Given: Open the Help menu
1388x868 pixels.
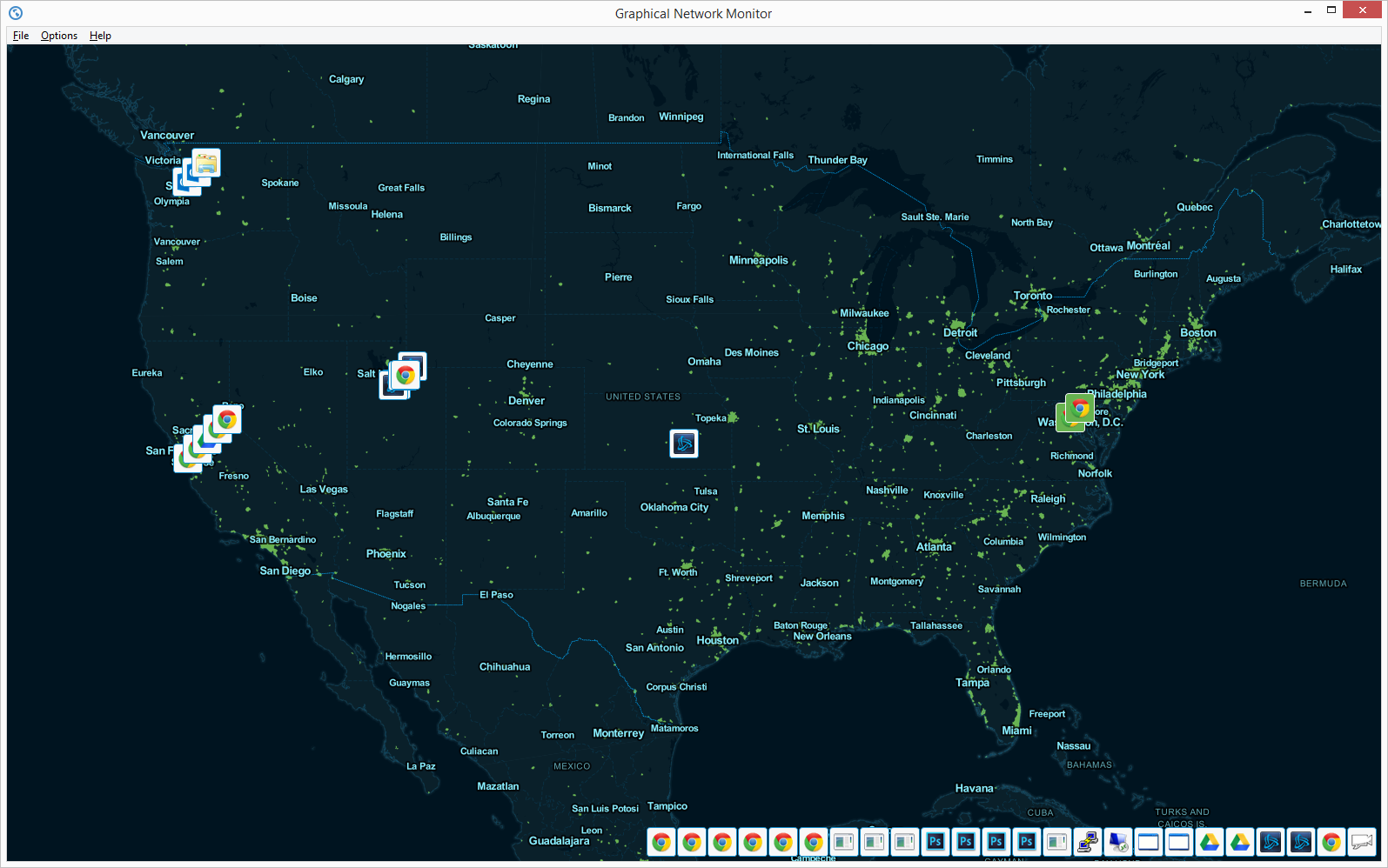Looking at the screenshot, I should (100, 36).
